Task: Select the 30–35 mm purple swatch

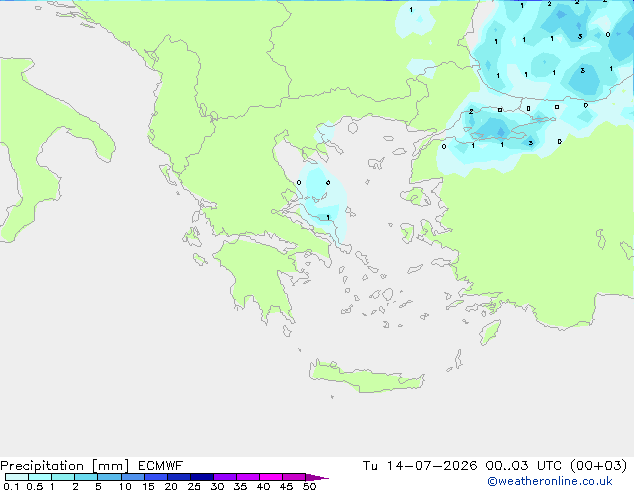Action: [x=225, y=477]
